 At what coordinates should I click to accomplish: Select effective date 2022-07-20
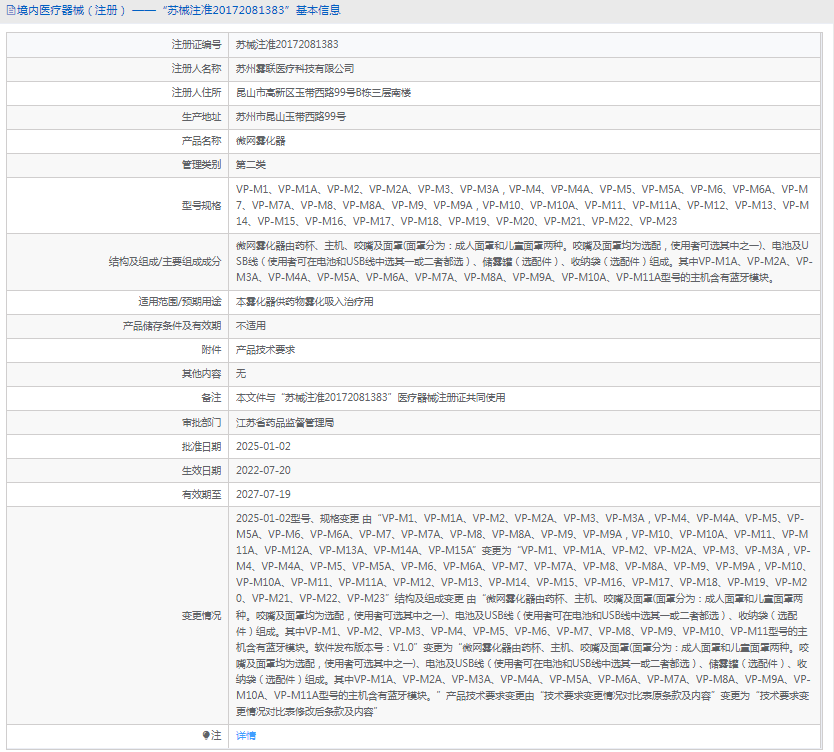pos(263,470)
